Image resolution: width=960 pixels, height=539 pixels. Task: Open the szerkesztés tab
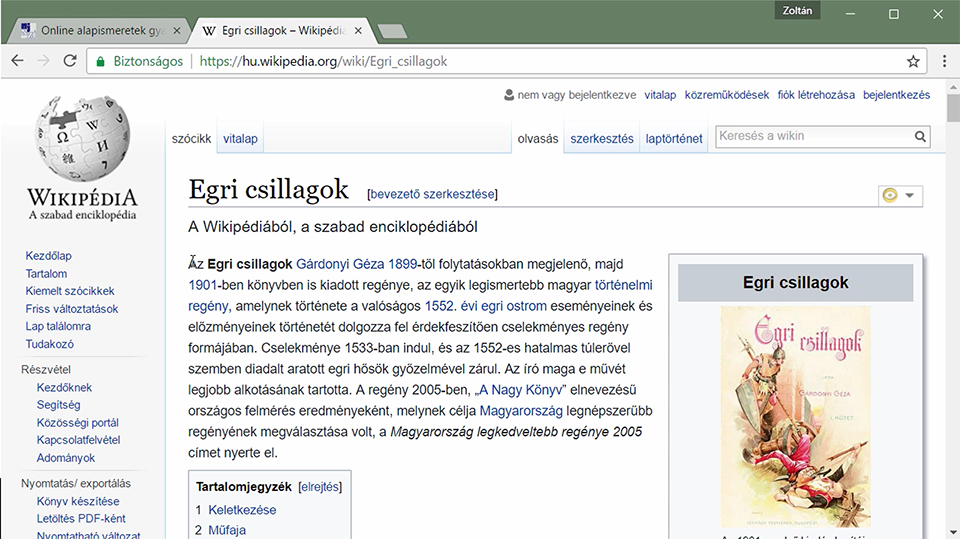602,139
